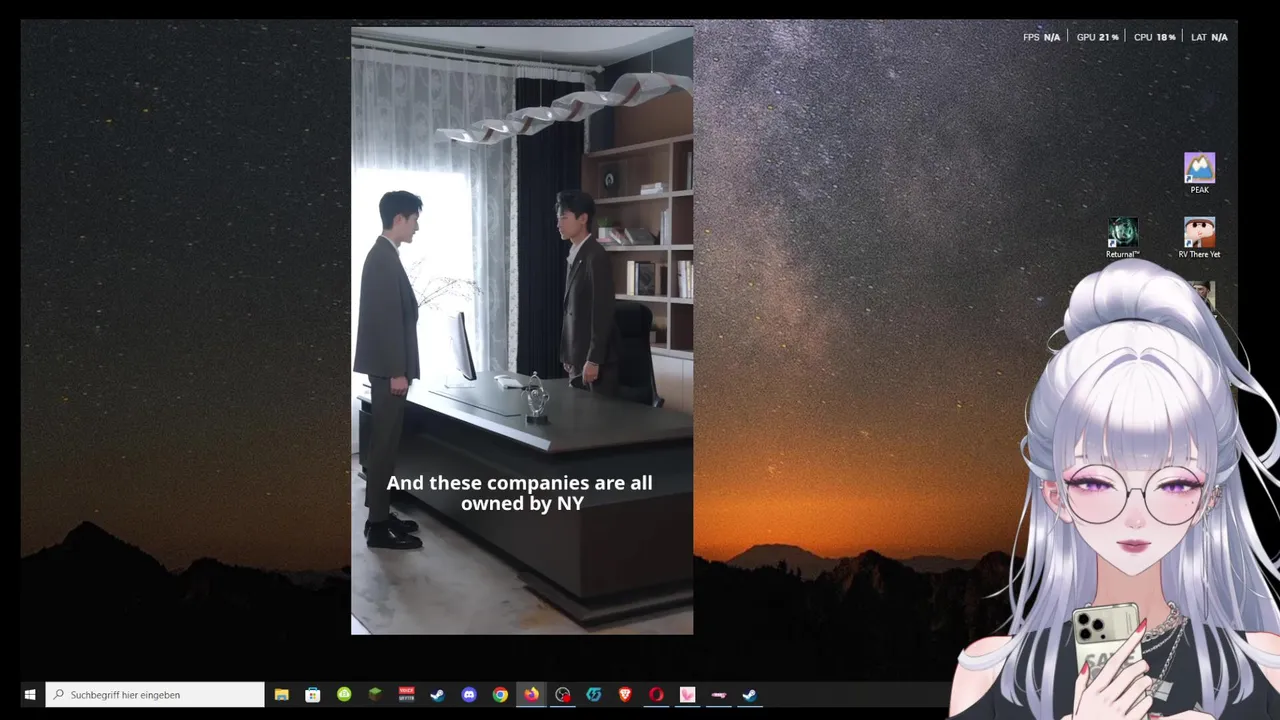Open the Returnal desktop shortcut
The width and height of the screenshot is (1280, 720).
(x=1123, y=238)
